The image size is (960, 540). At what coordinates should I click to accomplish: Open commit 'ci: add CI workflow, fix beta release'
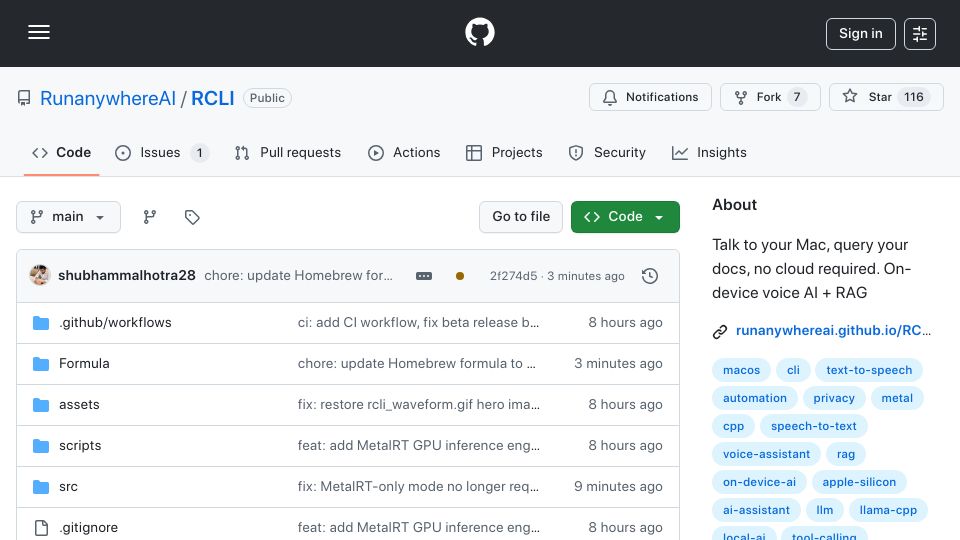click(x=418, y=323)
